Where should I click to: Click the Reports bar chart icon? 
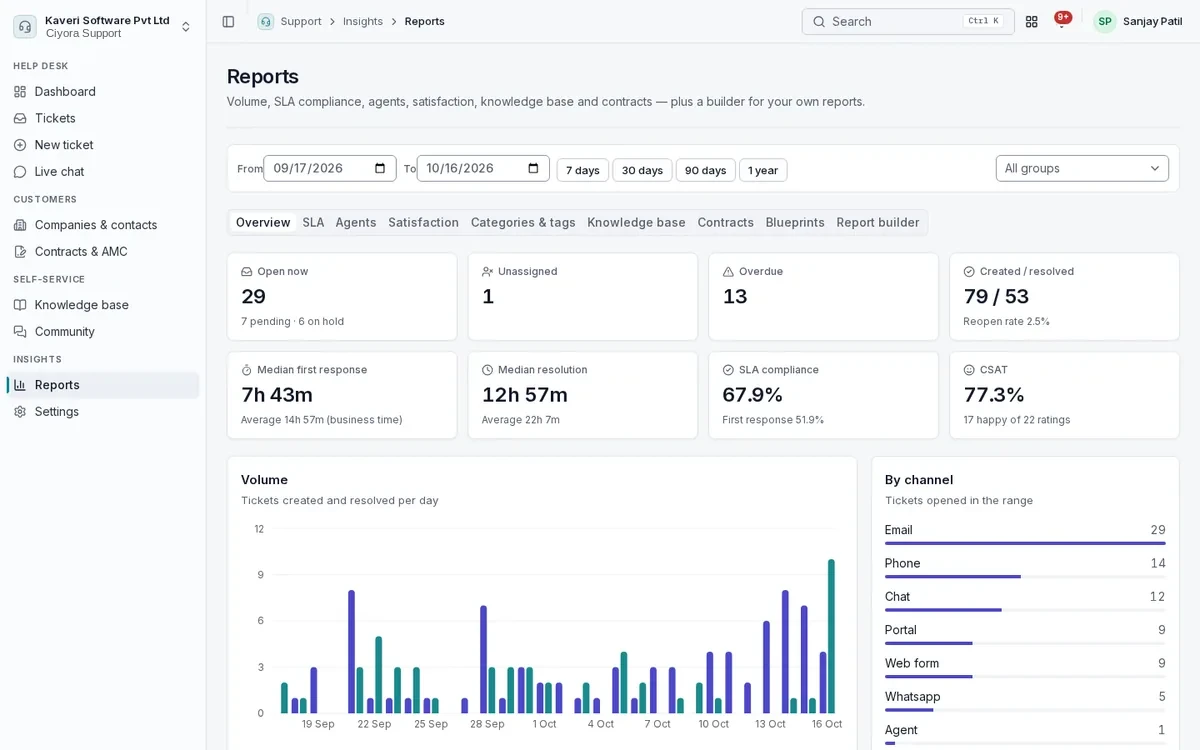click(20, 385)
